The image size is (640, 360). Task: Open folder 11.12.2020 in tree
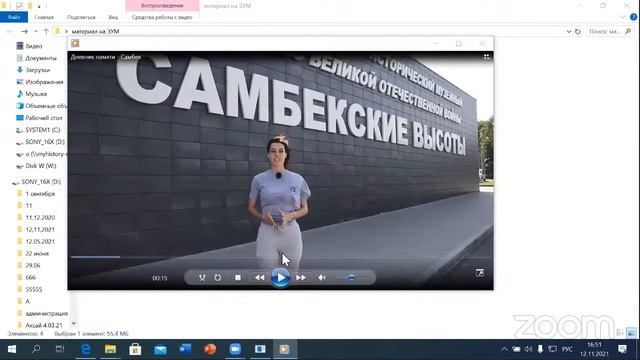36,218
